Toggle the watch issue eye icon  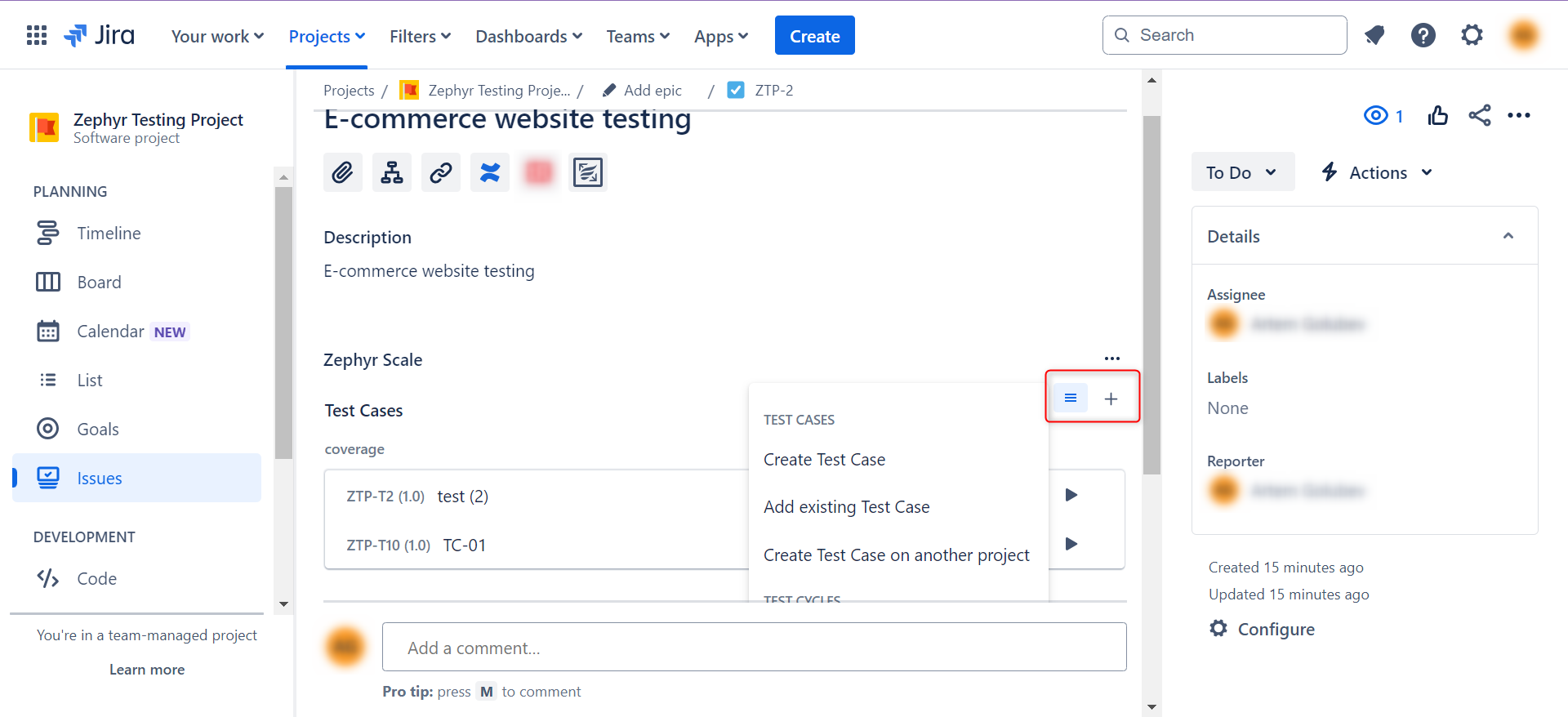point(1376,115)
